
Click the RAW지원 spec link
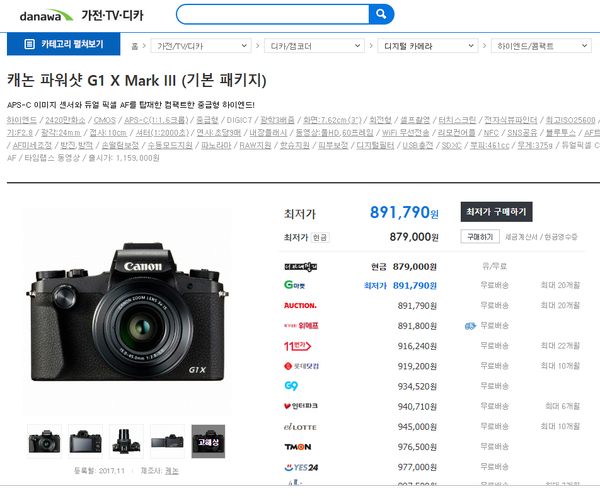point(255,145)
